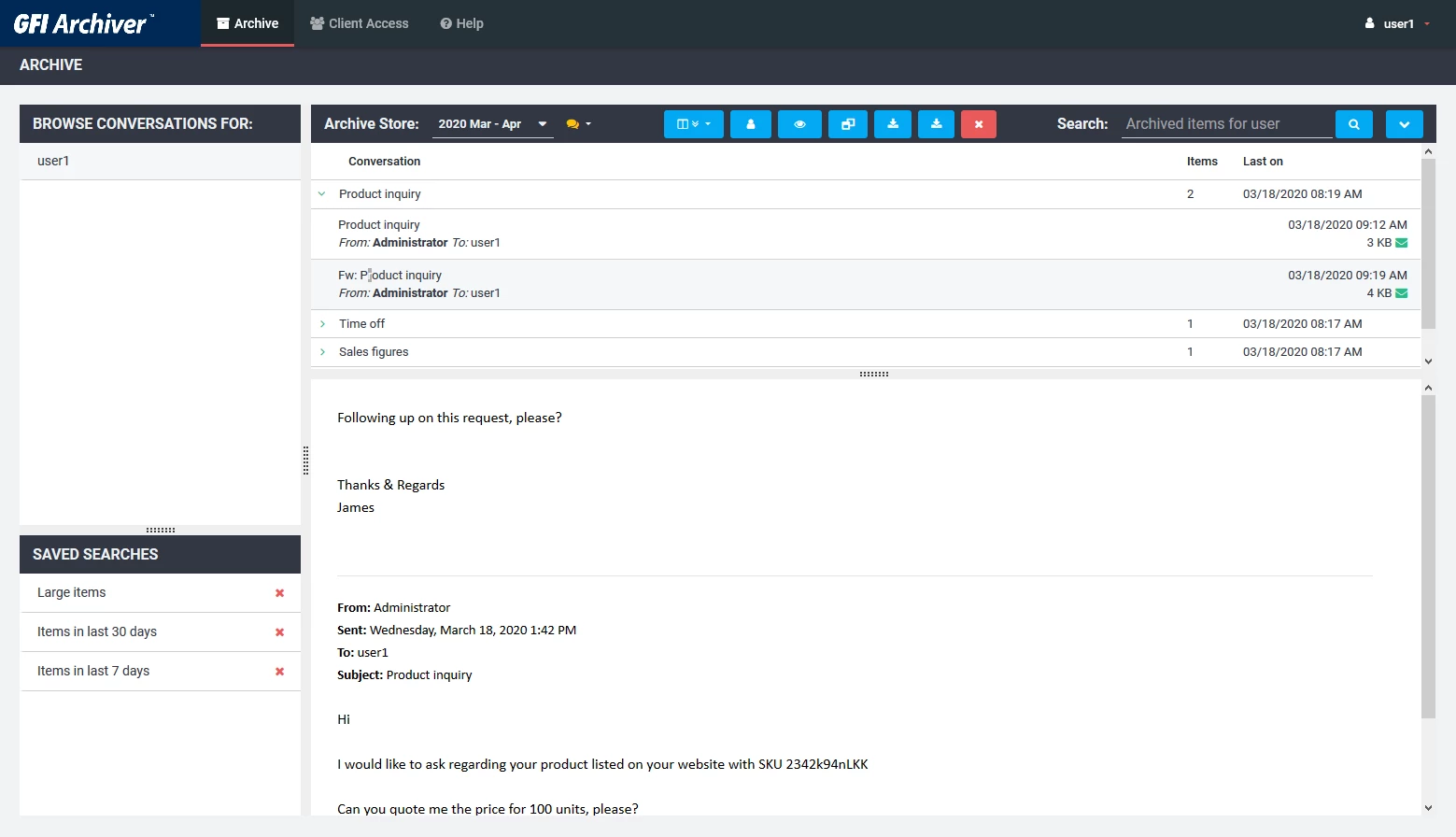Expand the Sales figures conversation
The image size is (1456, 837).
click(323, 351)
